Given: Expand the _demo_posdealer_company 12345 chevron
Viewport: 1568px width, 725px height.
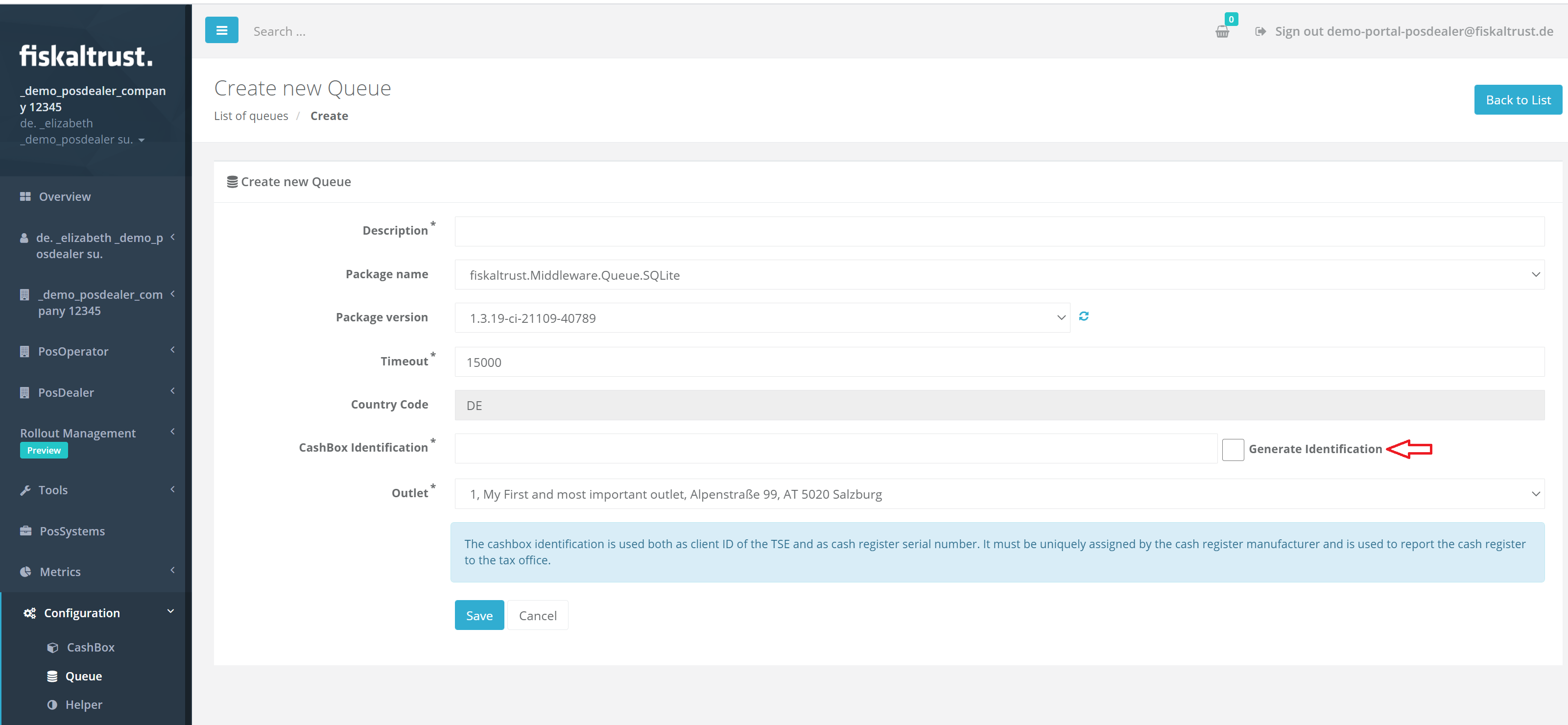Looking at the screenshot, I should click(173, 294).
